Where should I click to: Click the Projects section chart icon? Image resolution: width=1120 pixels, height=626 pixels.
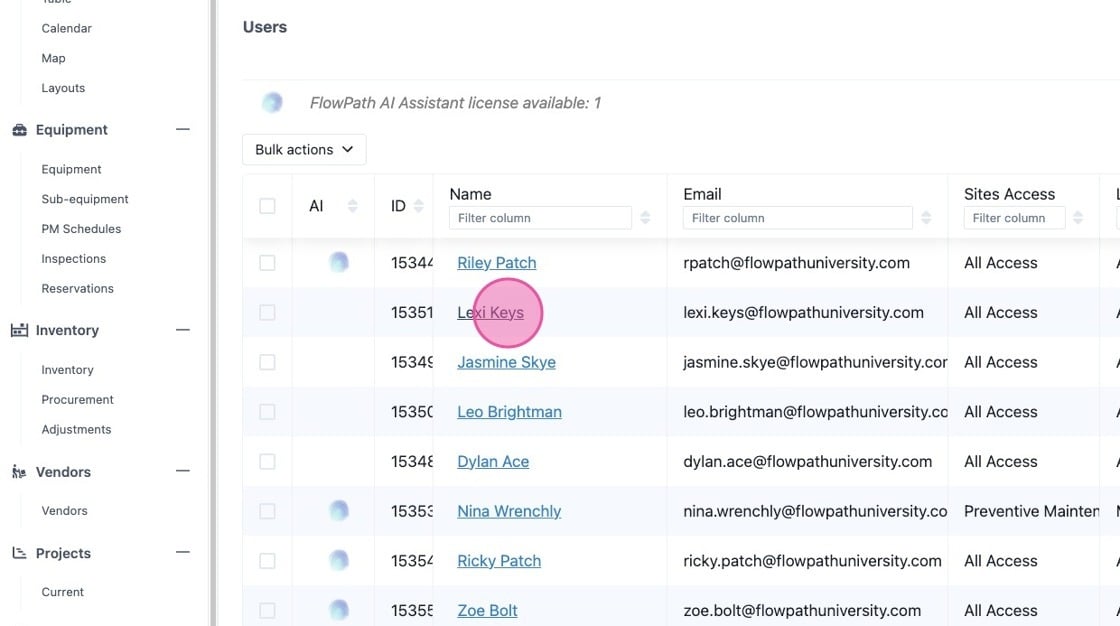[x=19, y=553]
